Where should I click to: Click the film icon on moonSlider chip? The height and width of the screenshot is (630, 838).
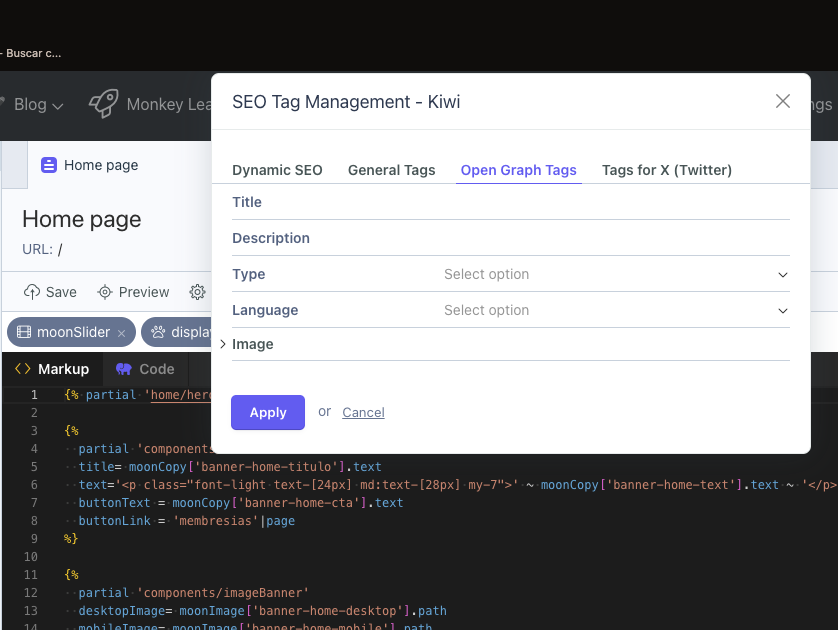point(24,332)
